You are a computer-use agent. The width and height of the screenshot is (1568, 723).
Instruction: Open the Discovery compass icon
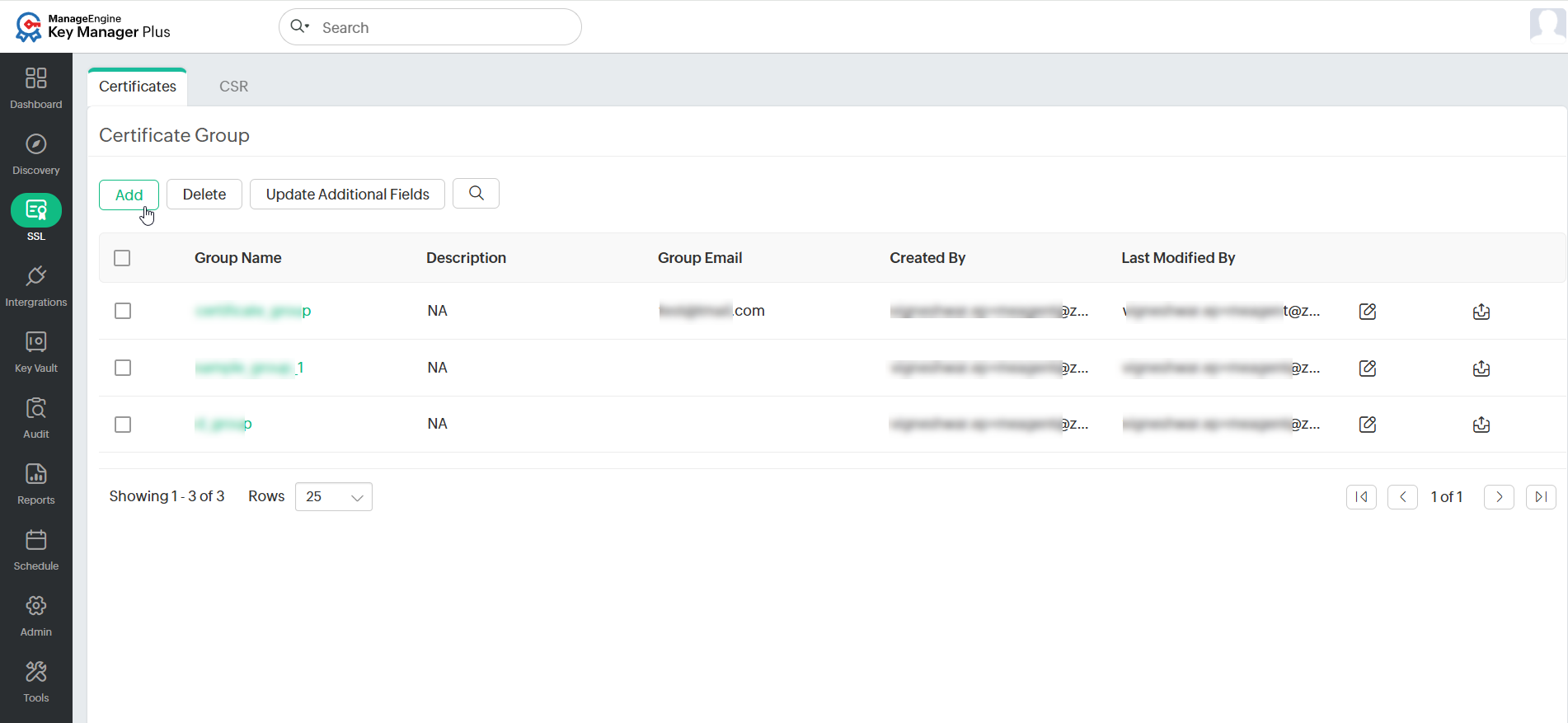36,144
